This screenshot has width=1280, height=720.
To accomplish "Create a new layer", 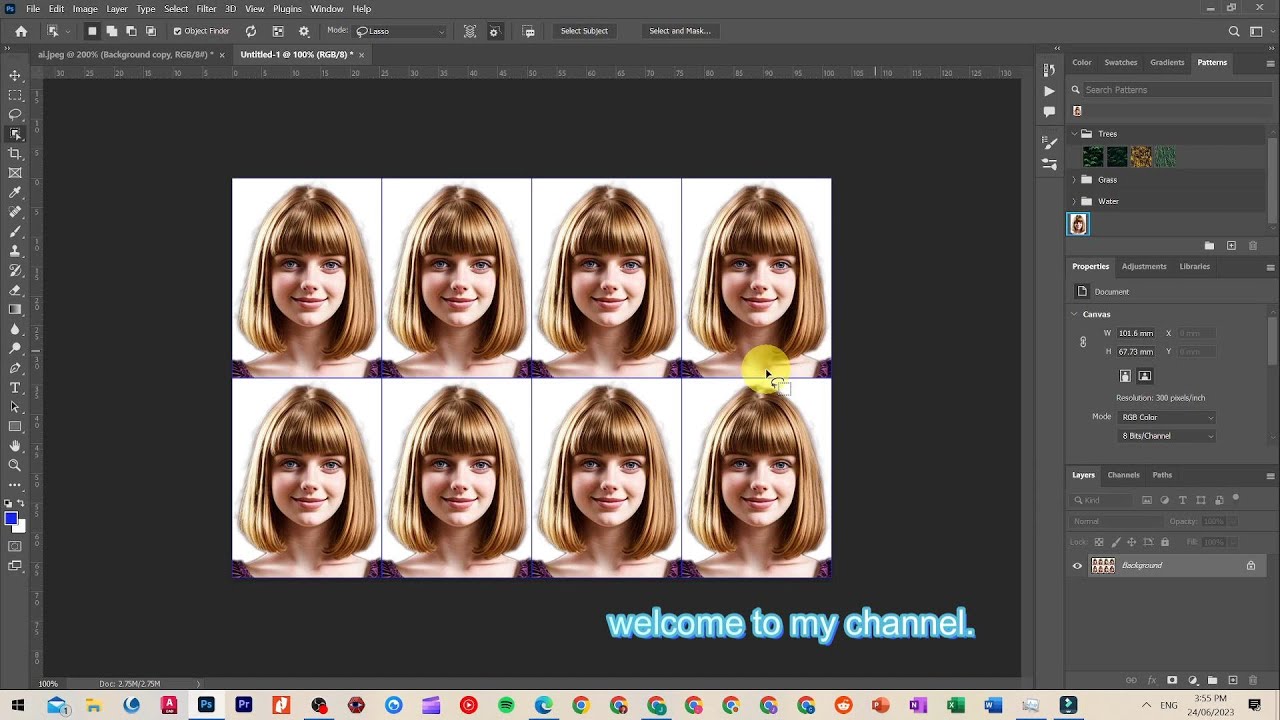I will pos(1232,680).
